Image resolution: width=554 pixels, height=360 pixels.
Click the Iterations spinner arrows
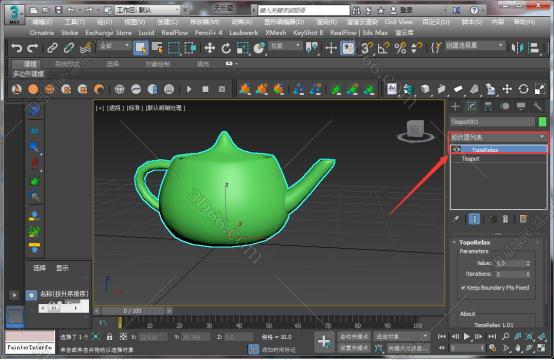528,274
